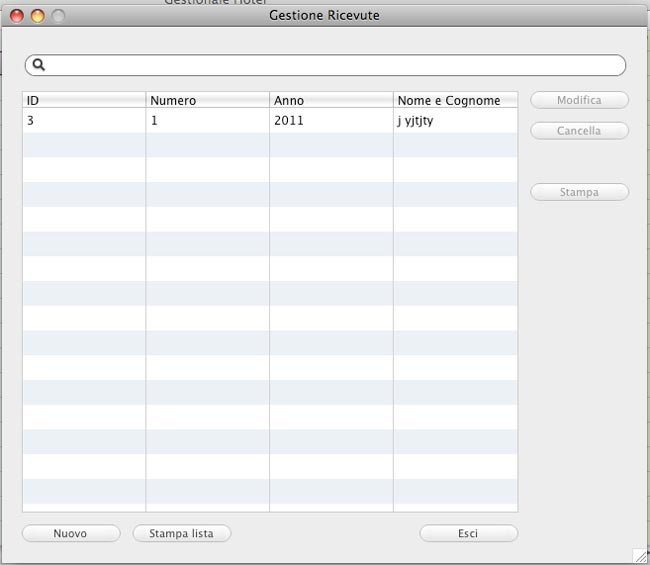Click the Cancella button
The width and height of the screenshot is (650, 565).
click(x=580, y=131)
